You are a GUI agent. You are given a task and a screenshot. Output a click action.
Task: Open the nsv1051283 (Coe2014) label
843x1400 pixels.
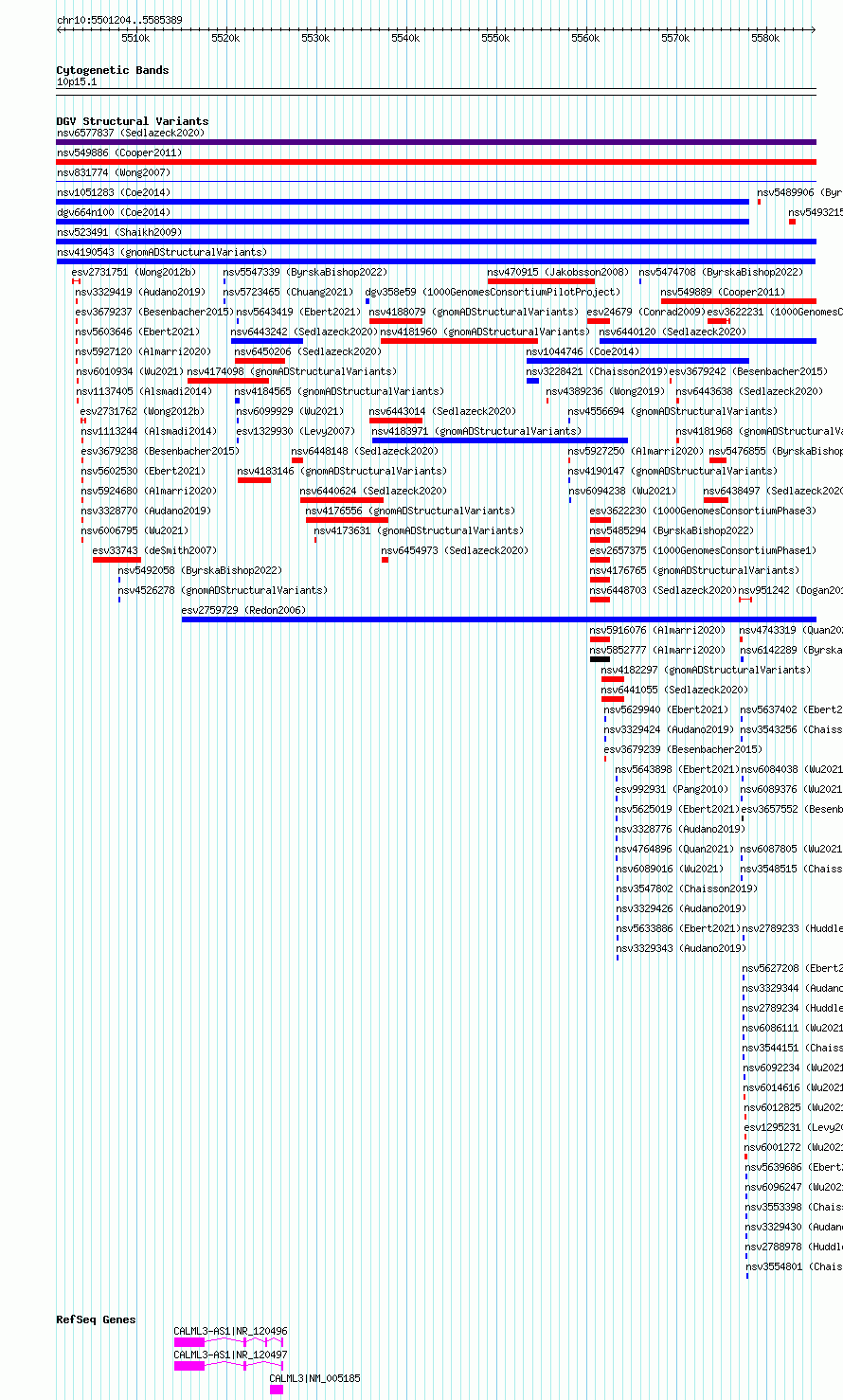click(114, 192)
